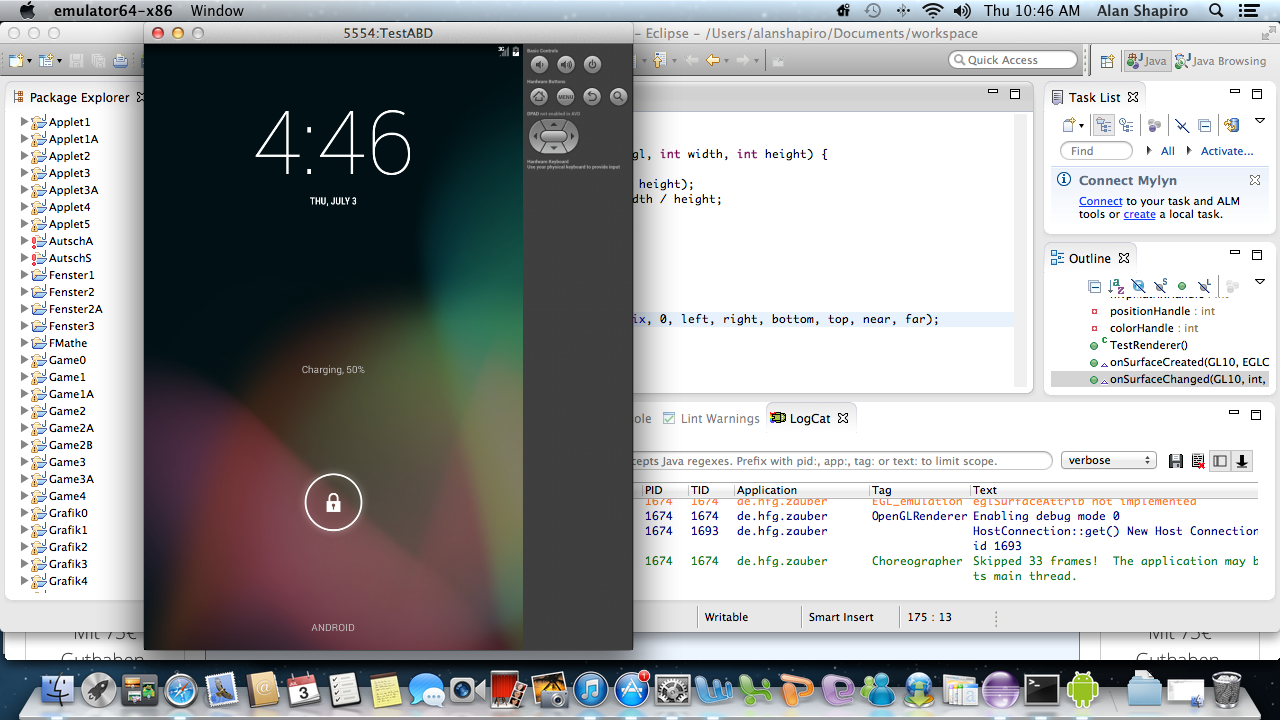Tap the lock icon on Android screen
Screen dimensions: 1280x720
[333, 503]
